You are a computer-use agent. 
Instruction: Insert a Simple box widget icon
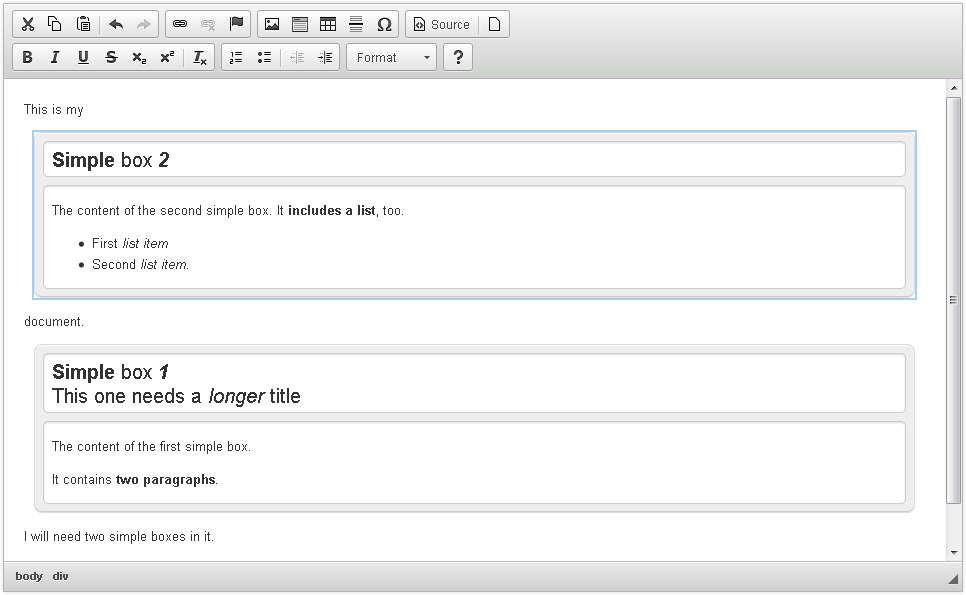coord(300,24)
